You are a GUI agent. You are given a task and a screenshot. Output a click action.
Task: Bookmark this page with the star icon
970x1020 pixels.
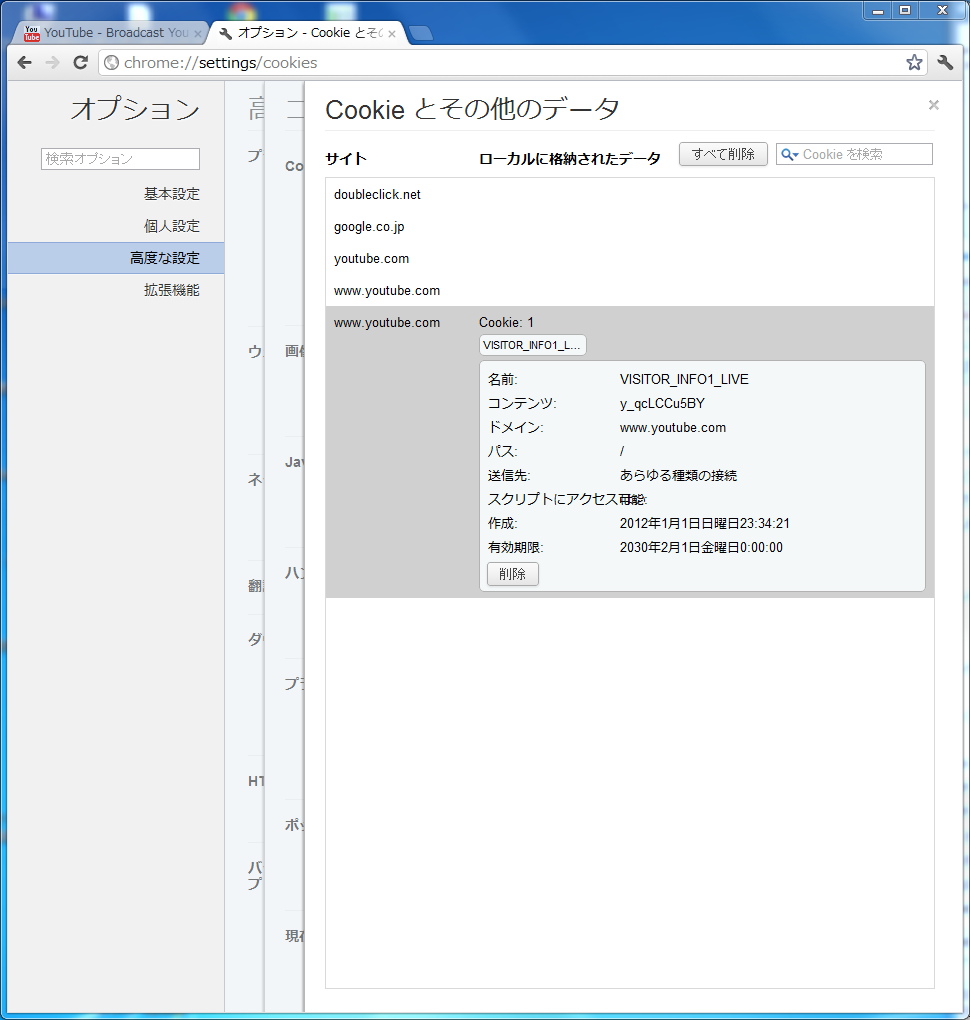914,62
